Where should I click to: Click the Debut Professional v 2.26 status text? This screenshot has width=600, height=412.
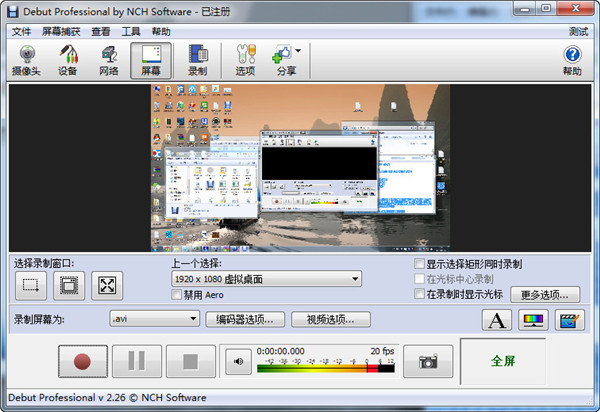point(107,398)
